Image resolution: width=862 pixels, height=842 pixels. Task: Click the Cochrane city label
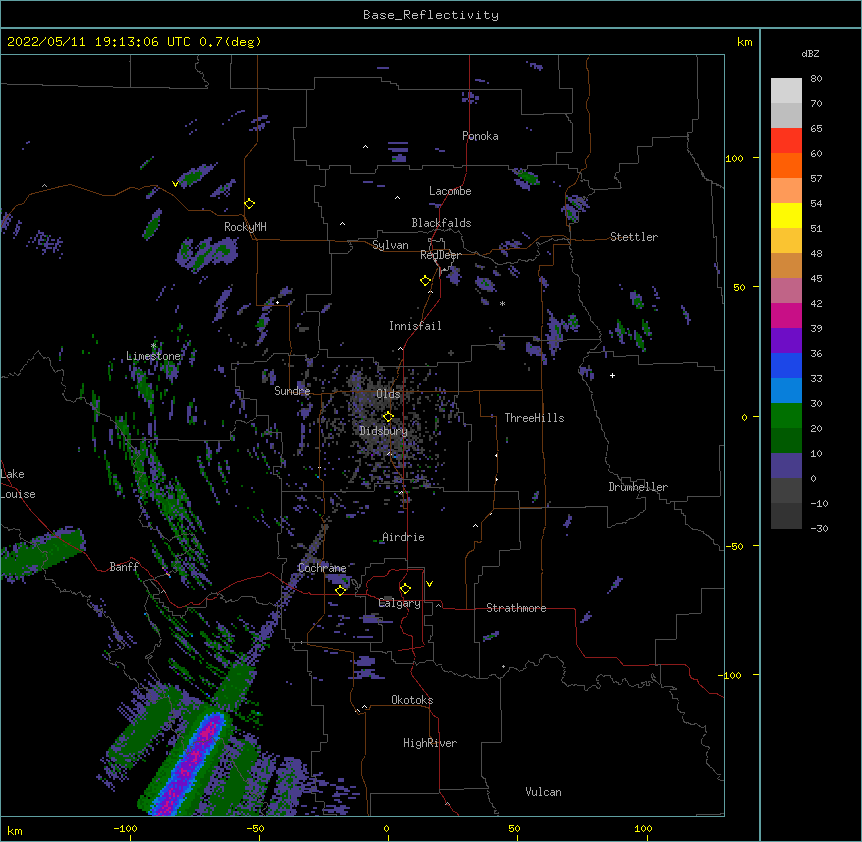(x=322, y=568)
